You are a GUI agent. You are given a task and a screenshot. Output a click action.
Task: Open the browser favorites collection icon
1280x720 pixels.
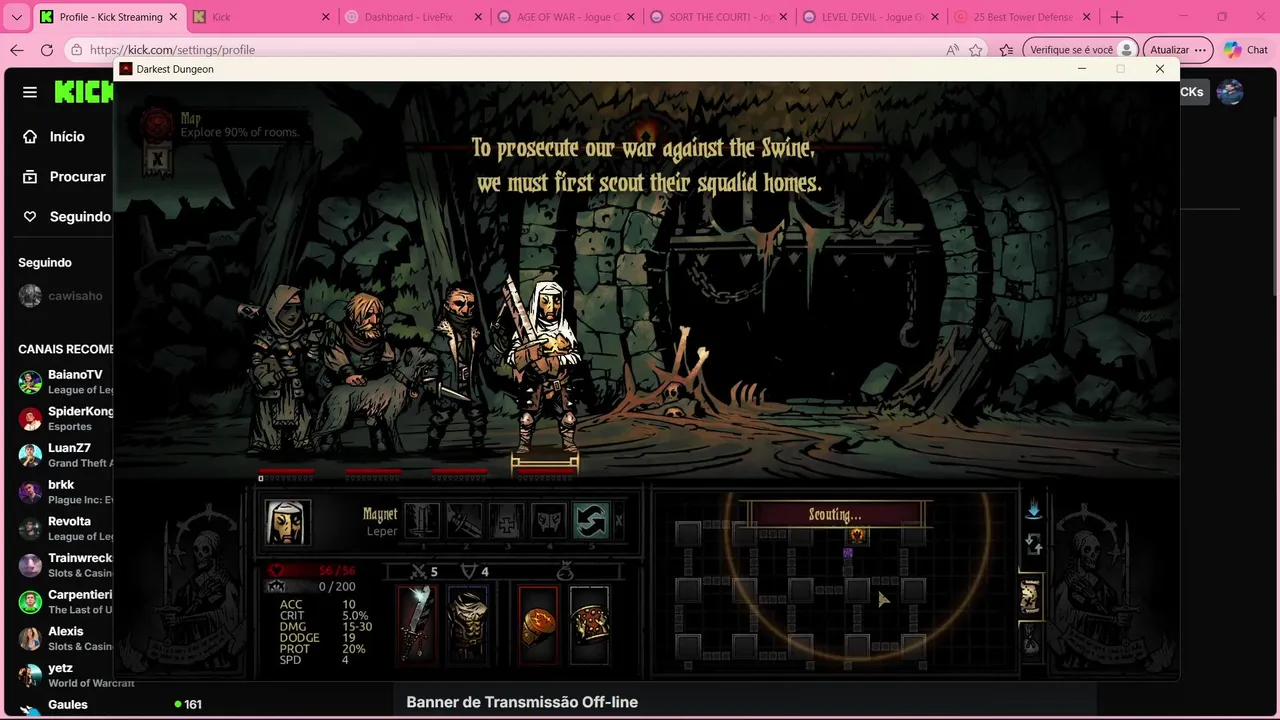coord(1006,50)
